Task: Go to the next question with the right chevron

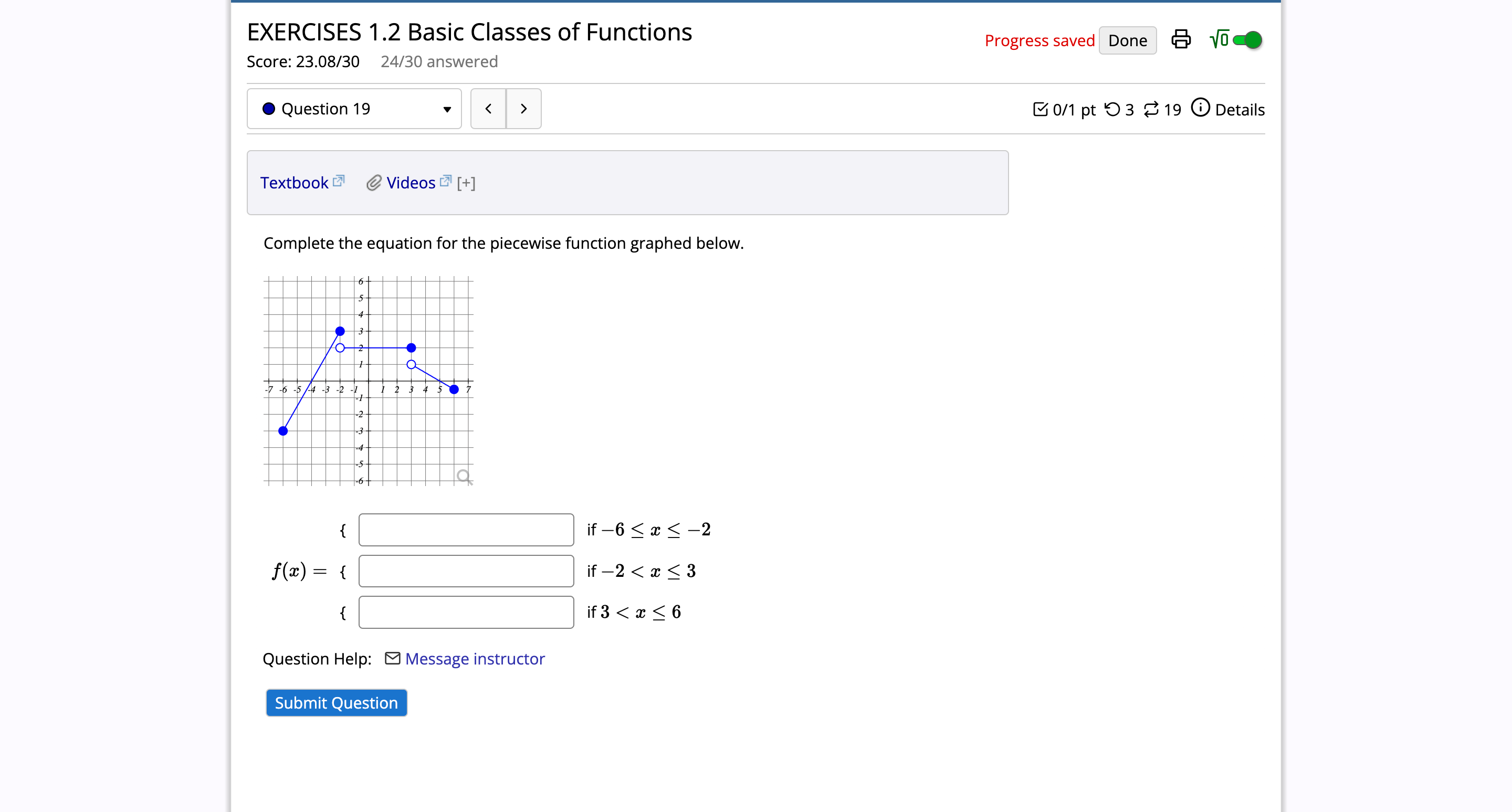Action: tap(523, 109)
